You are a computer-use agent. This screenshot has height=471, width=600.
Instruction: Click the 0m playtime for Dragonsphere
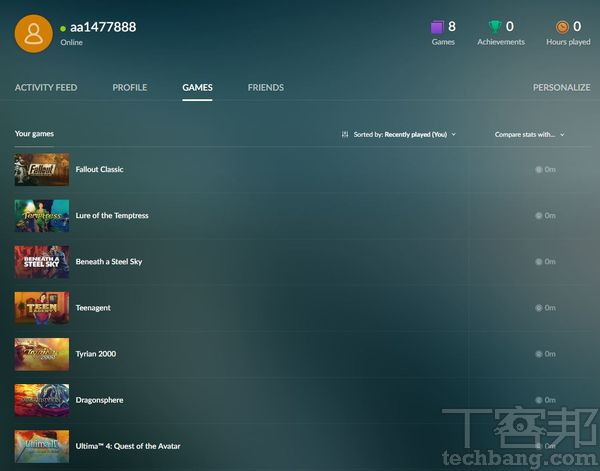click(x=550, y=400)
